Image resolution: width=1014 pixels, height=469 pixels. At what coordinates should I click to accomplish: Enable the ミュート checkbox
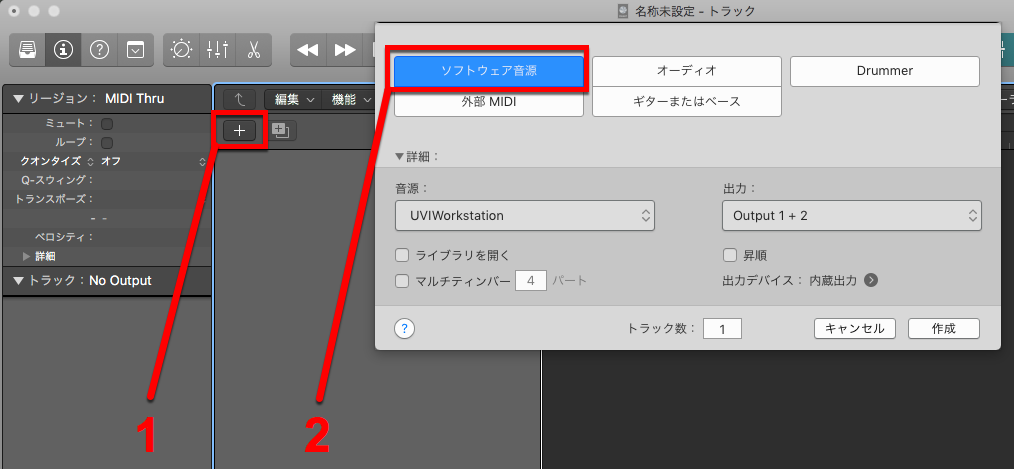107,124
